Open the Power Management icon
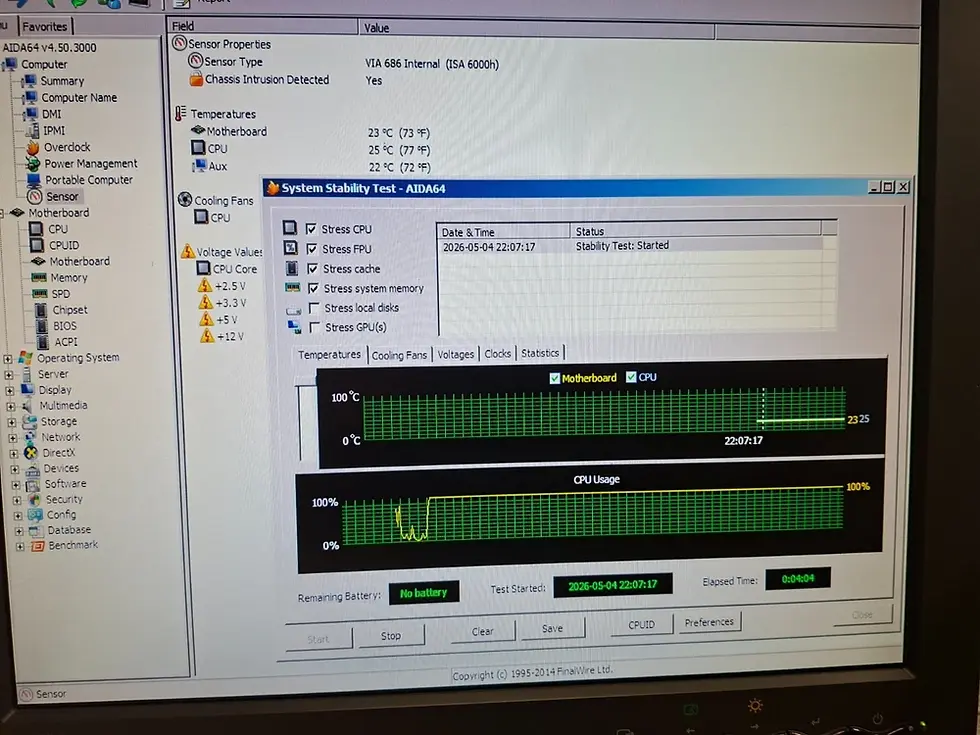Image resolution: width=980 pixels, height=735 pixels. 33,163
